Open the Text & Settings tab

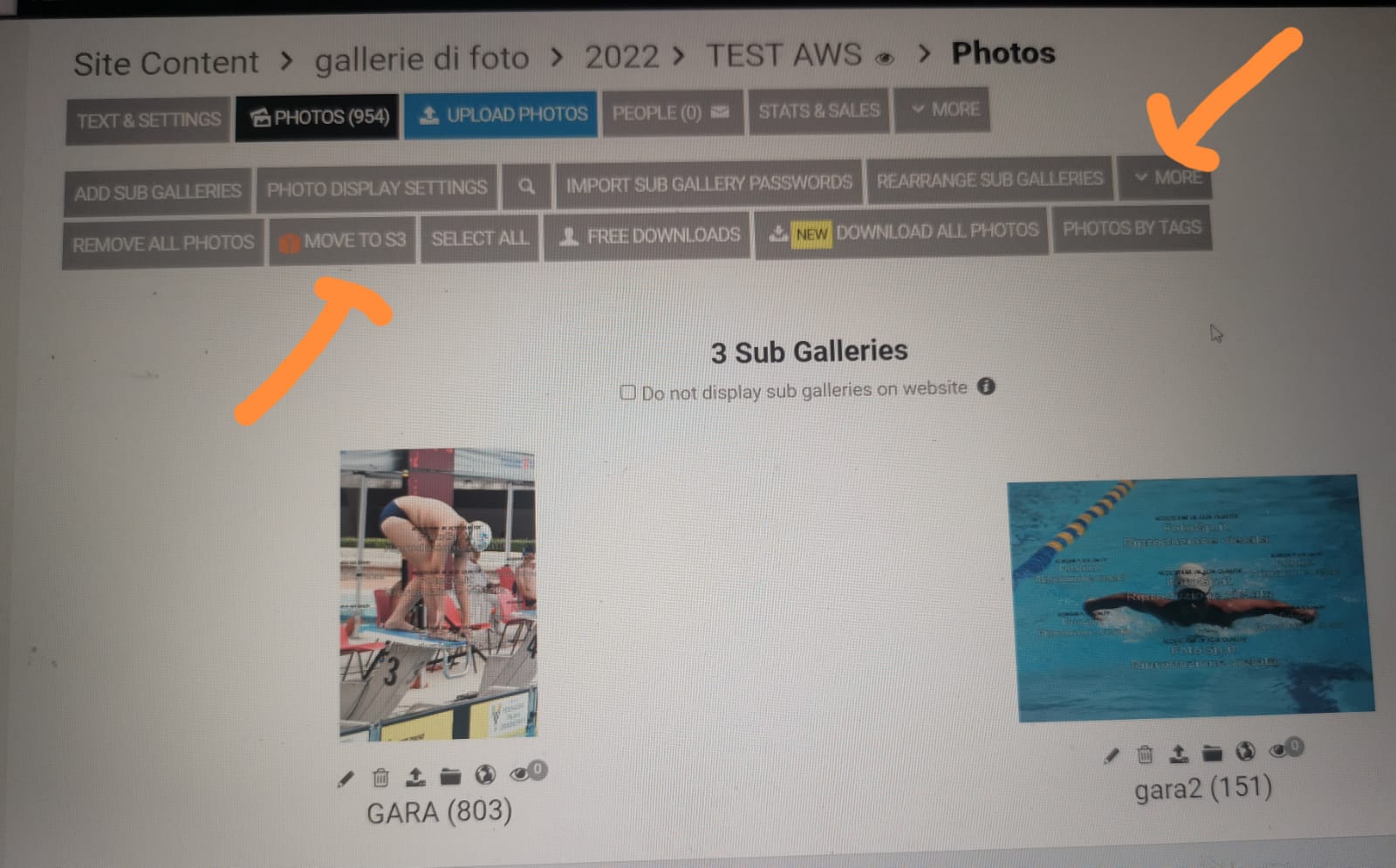[x=148, y=120]
